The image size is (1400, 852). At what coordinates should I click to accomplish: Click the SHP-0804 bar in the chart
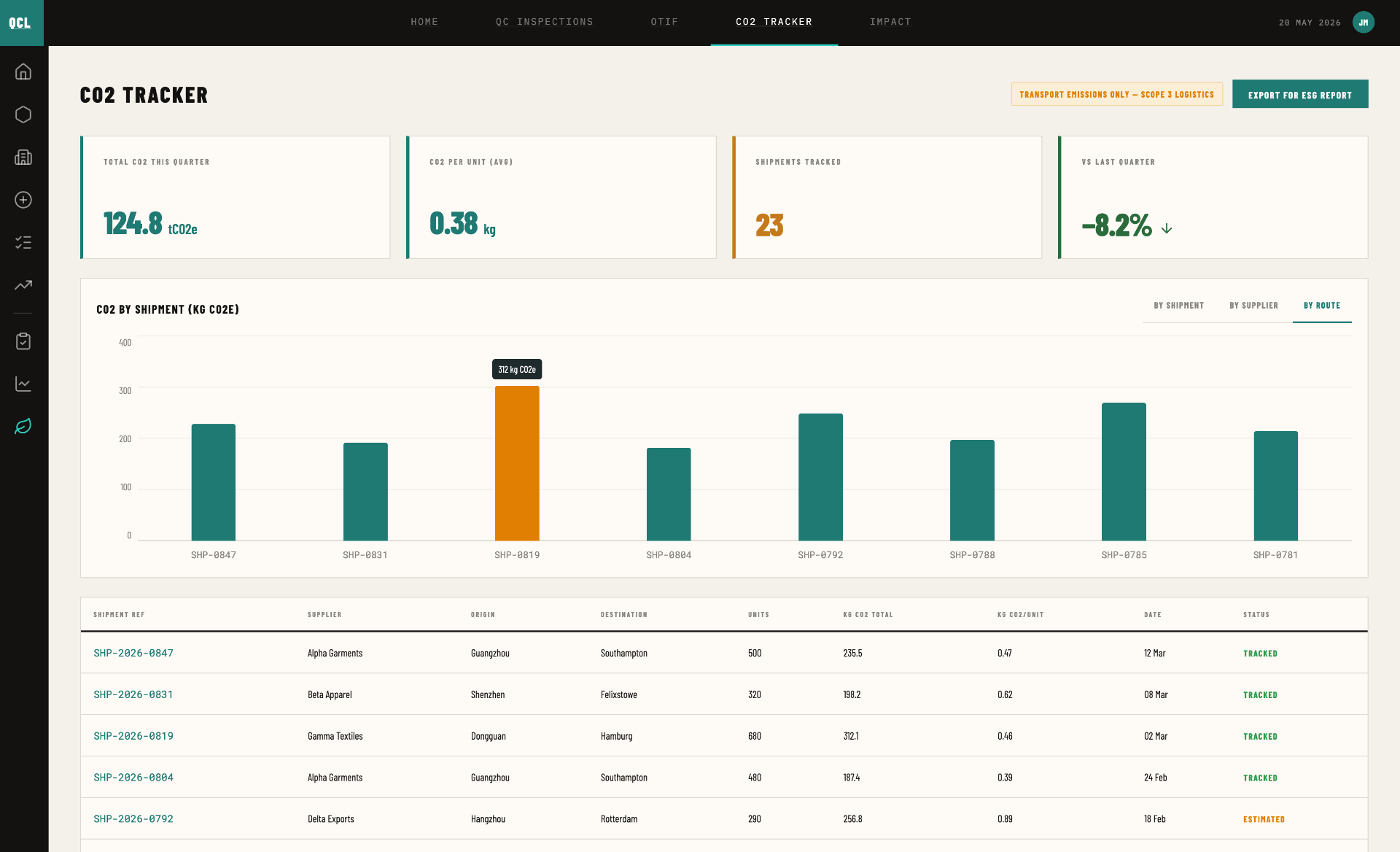(x=669, y=494)
